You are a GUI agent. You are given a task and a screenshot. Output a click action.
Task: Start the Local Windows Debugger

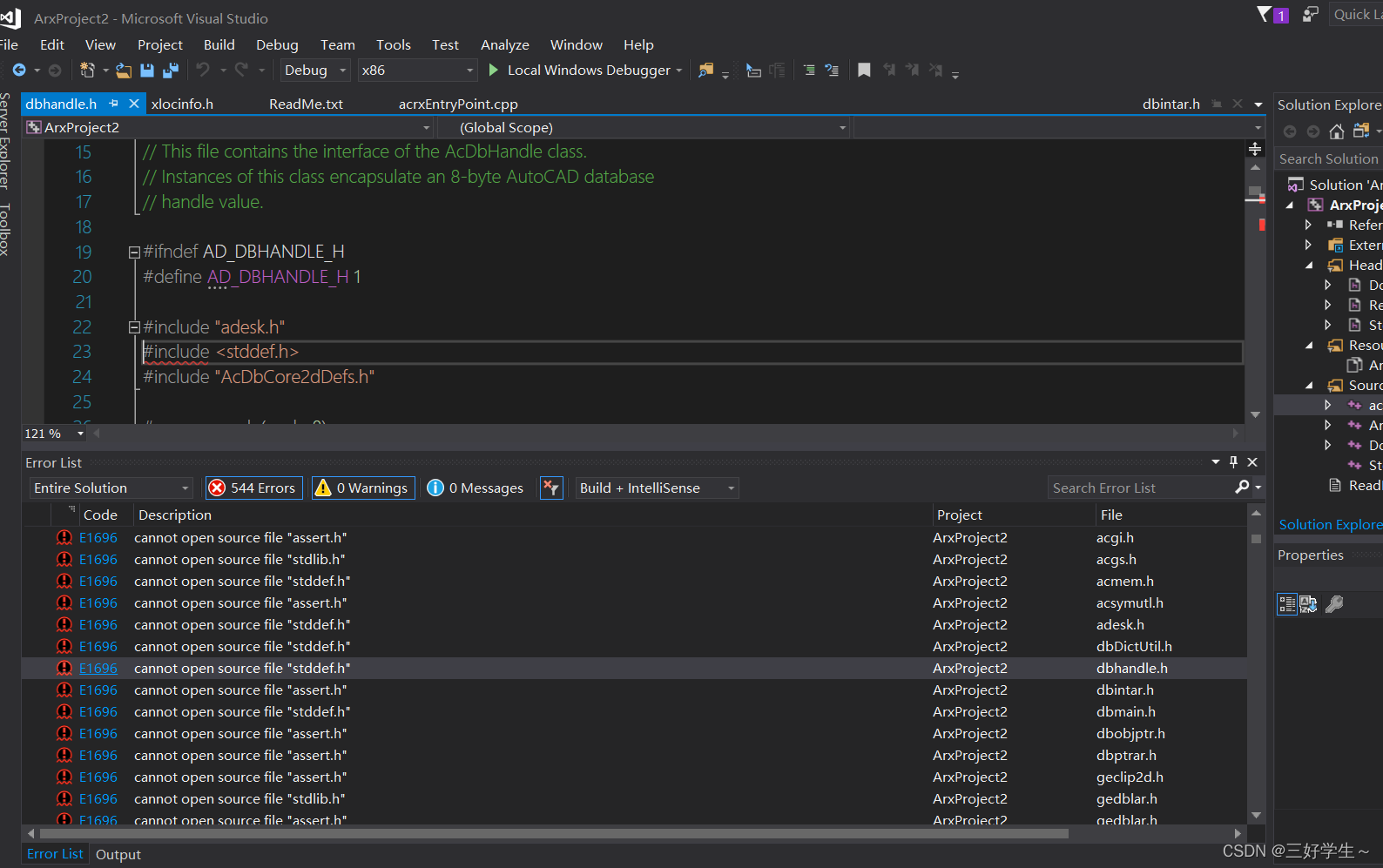579,71
